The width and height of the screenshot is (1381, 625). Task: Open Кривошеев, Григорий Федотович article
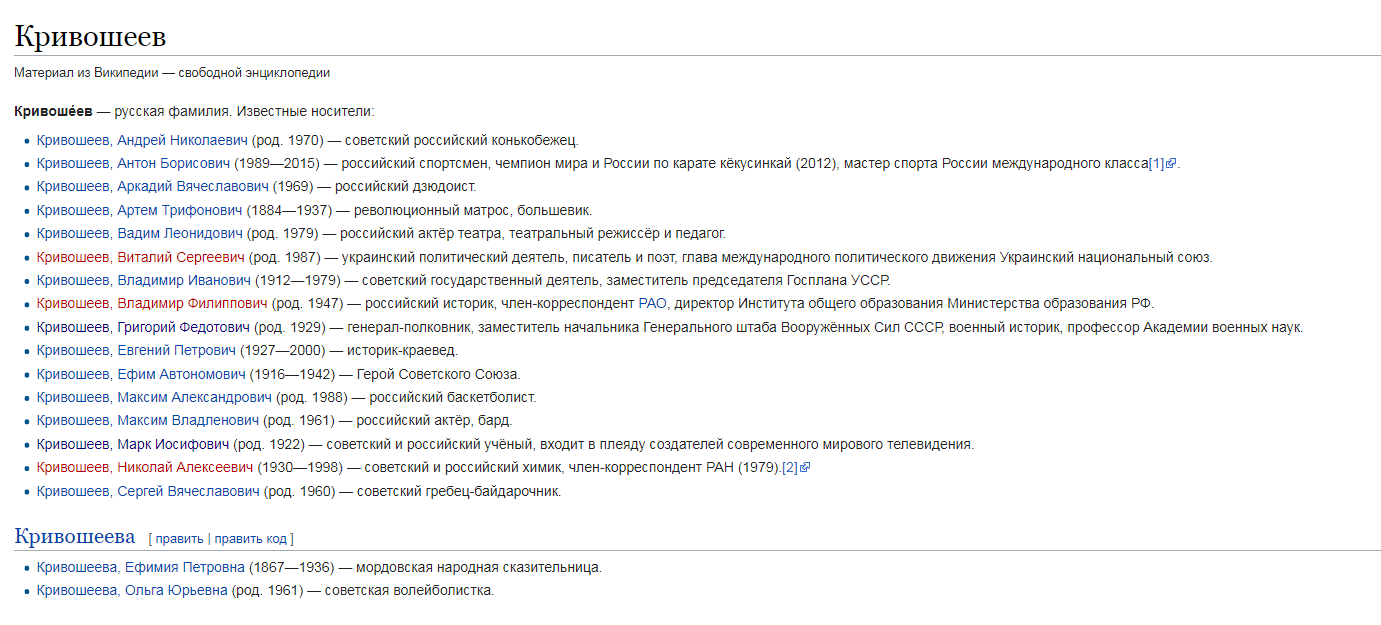[143, 327]
